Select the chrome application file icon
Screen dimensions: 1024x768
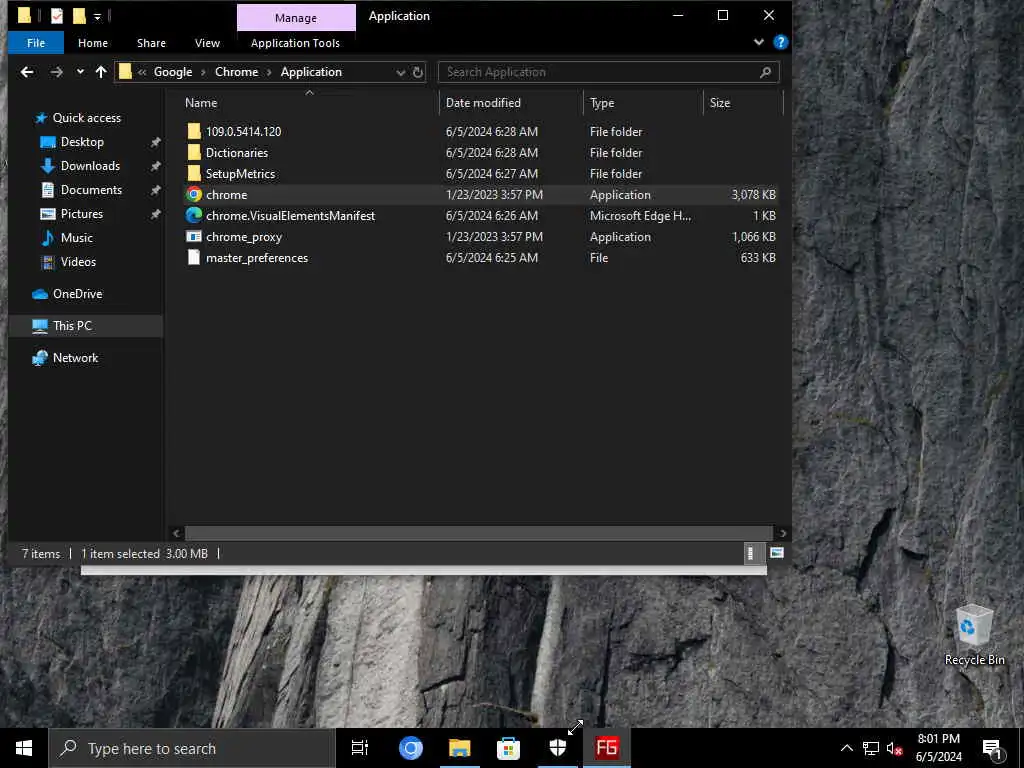coord(194,195)
